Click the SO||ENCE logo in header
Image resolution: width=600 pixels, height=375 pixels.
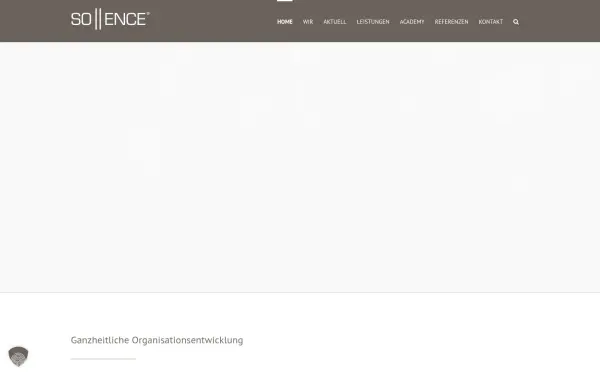coord(110,19)
